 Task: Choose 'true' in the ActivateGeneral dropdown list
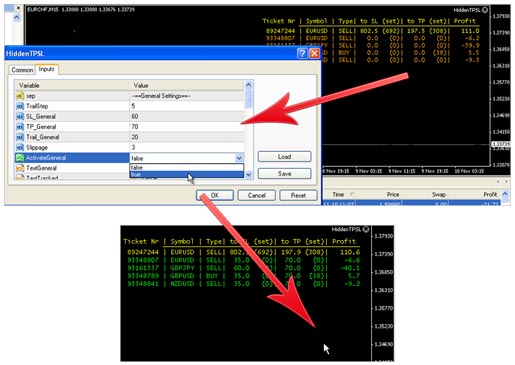[x=186, y=174]
